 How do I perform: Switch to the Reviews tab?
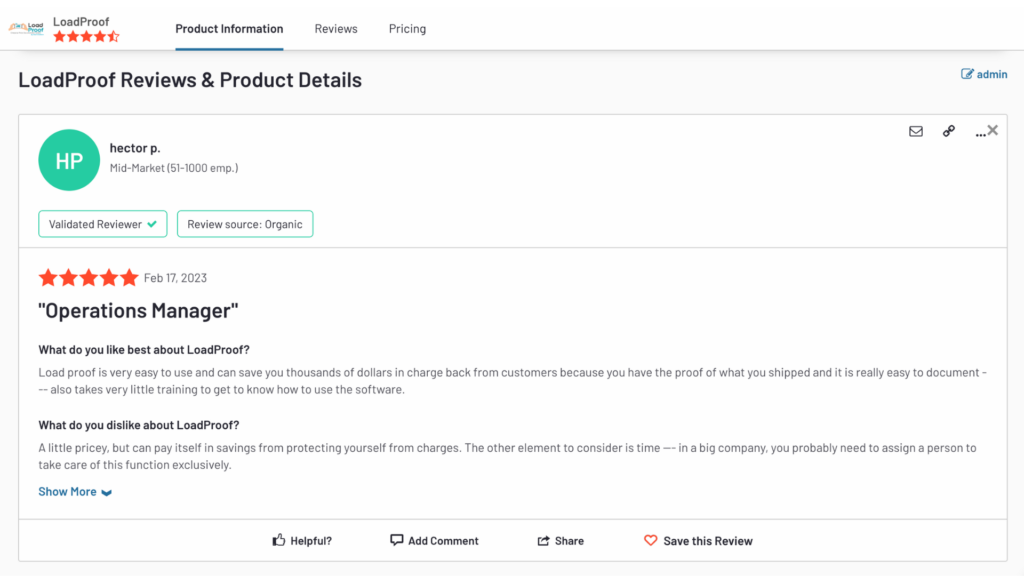pyautogui.click(x=336, y=29)
